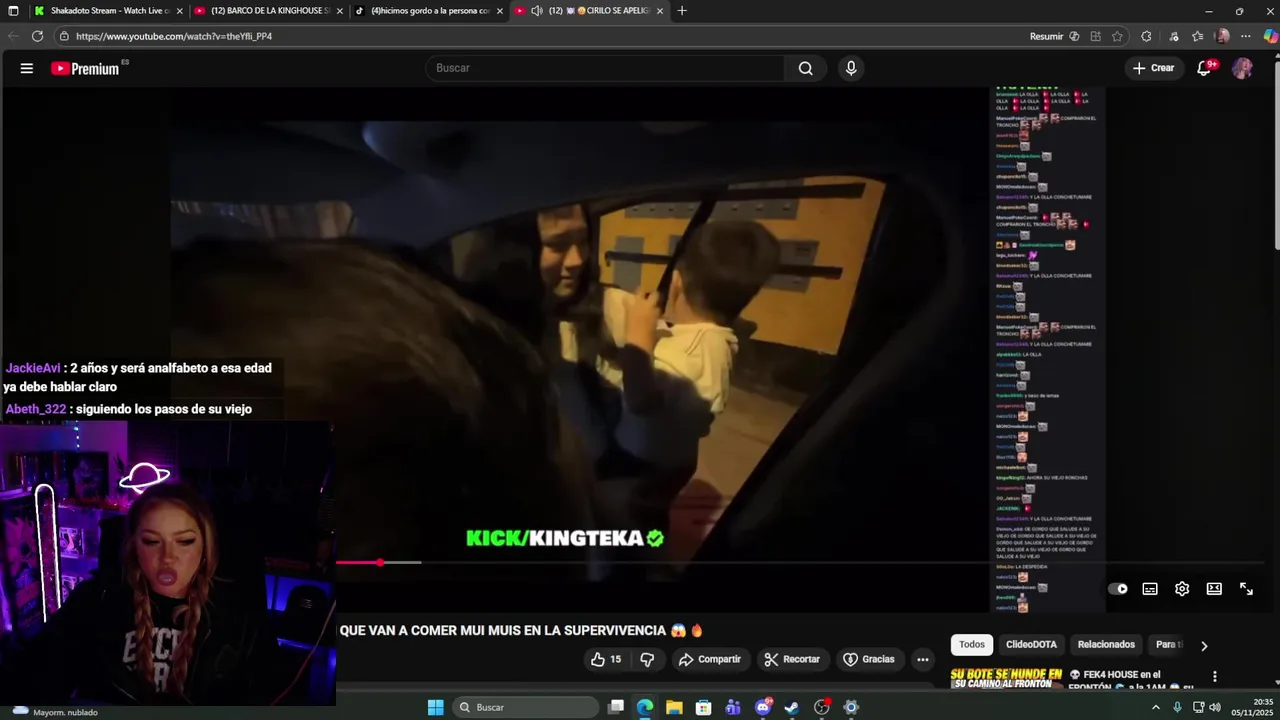Click the Gracias button
This screenshot has width=1280, height=720.
pyautogui.click(x=869, y=659)
